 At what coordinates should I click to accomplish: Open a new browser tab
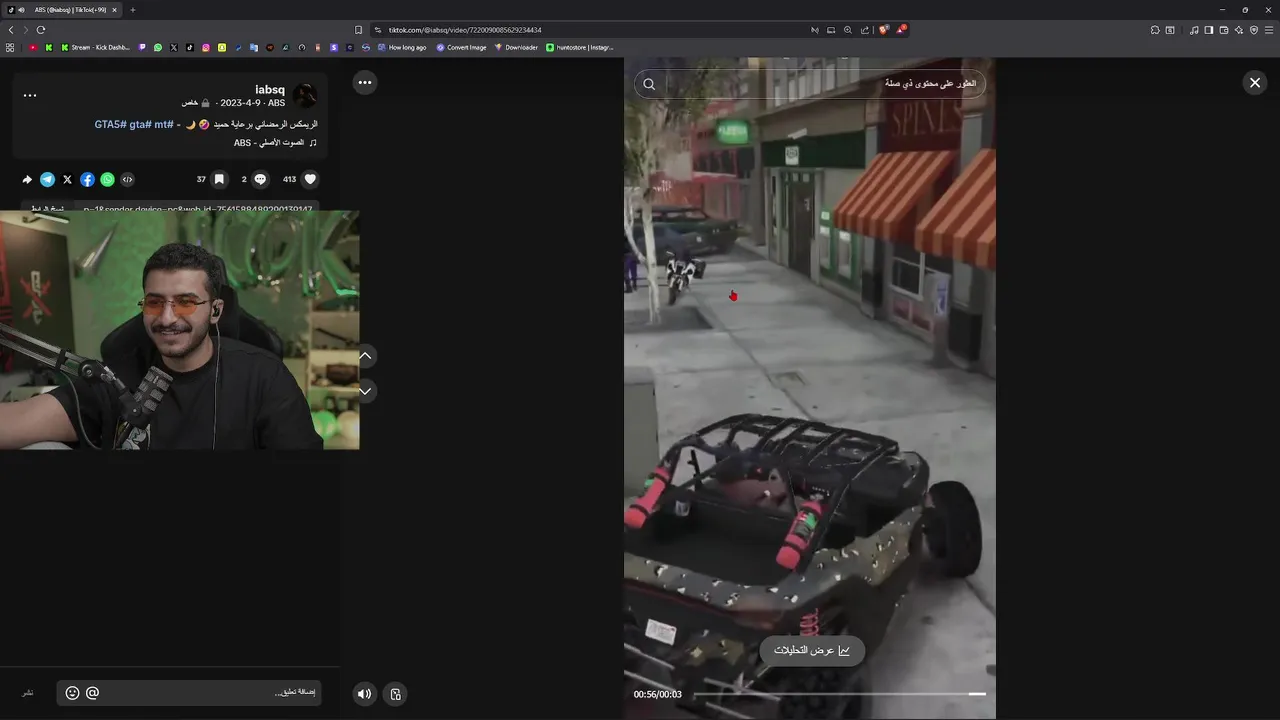click(132, 10)
